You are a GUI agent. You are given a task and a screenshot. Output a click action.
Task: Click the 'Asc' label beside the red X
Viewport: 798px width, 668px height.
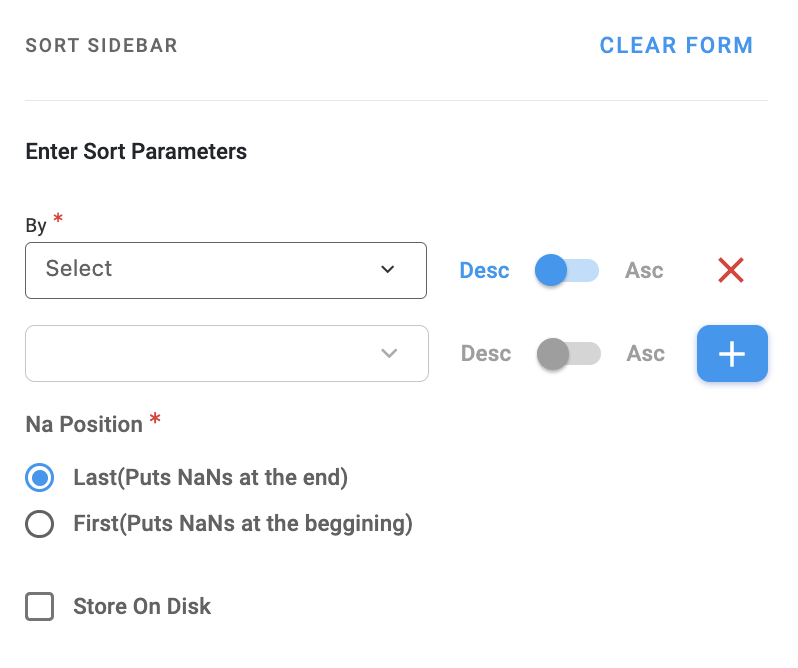(x=644, y=271)
